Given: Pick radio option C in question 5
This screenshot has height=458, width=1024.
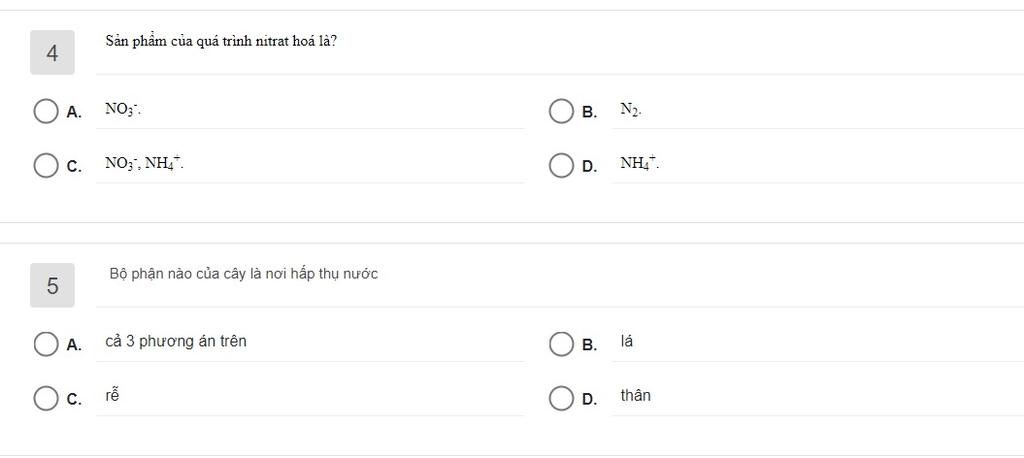Looking at the screenshot, I should coord(46,398).
